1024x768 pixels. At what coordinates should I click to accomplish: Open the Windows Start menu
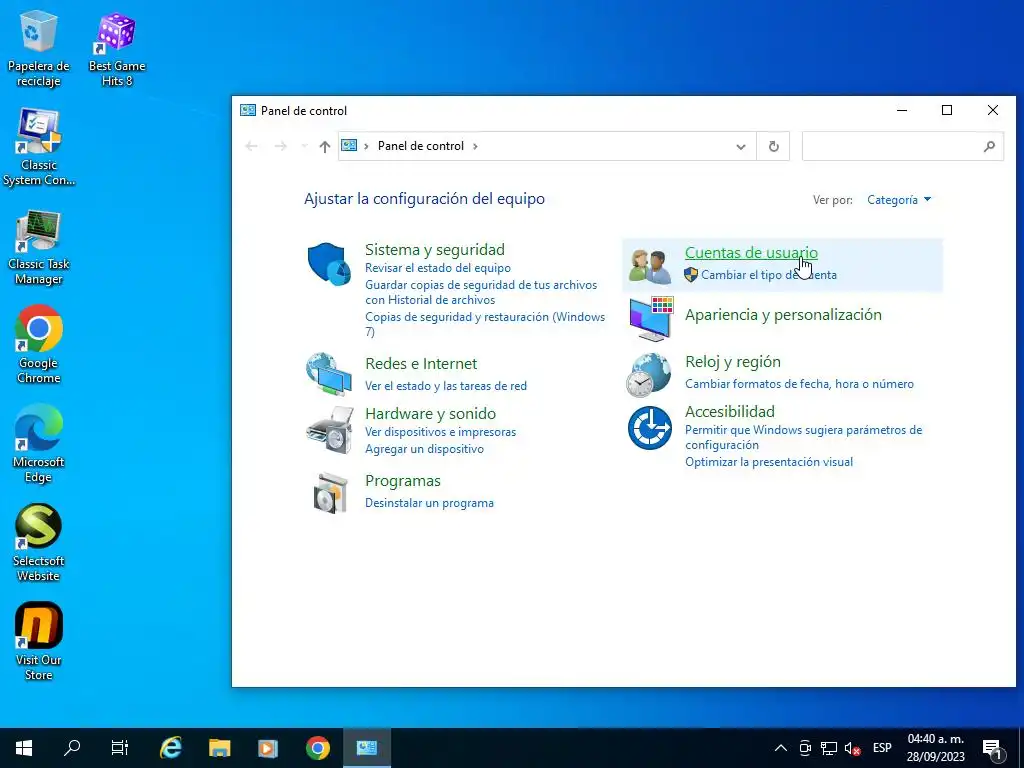click(24, 748)
